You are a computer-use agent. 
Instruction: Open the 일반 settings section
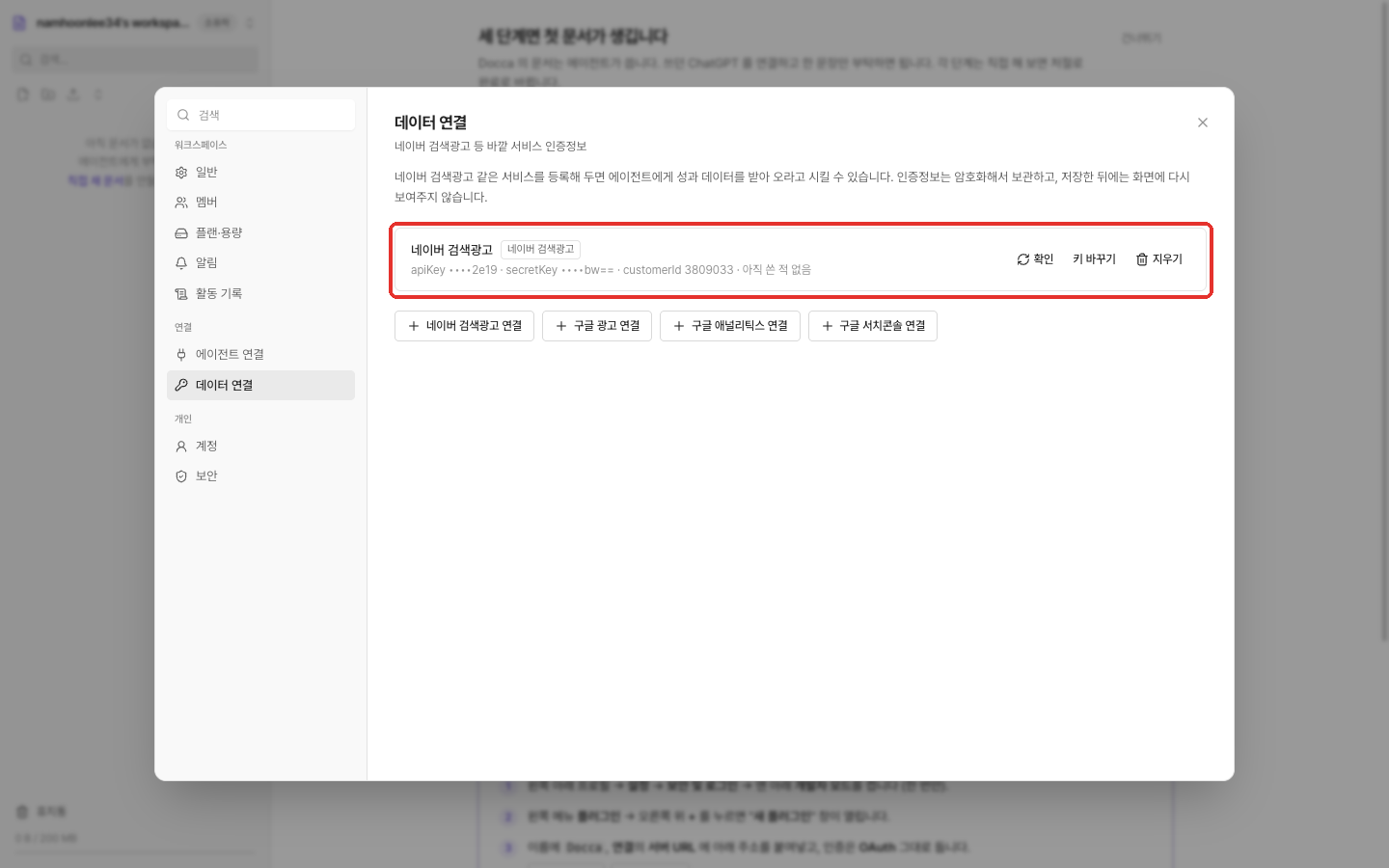[260, 172]
